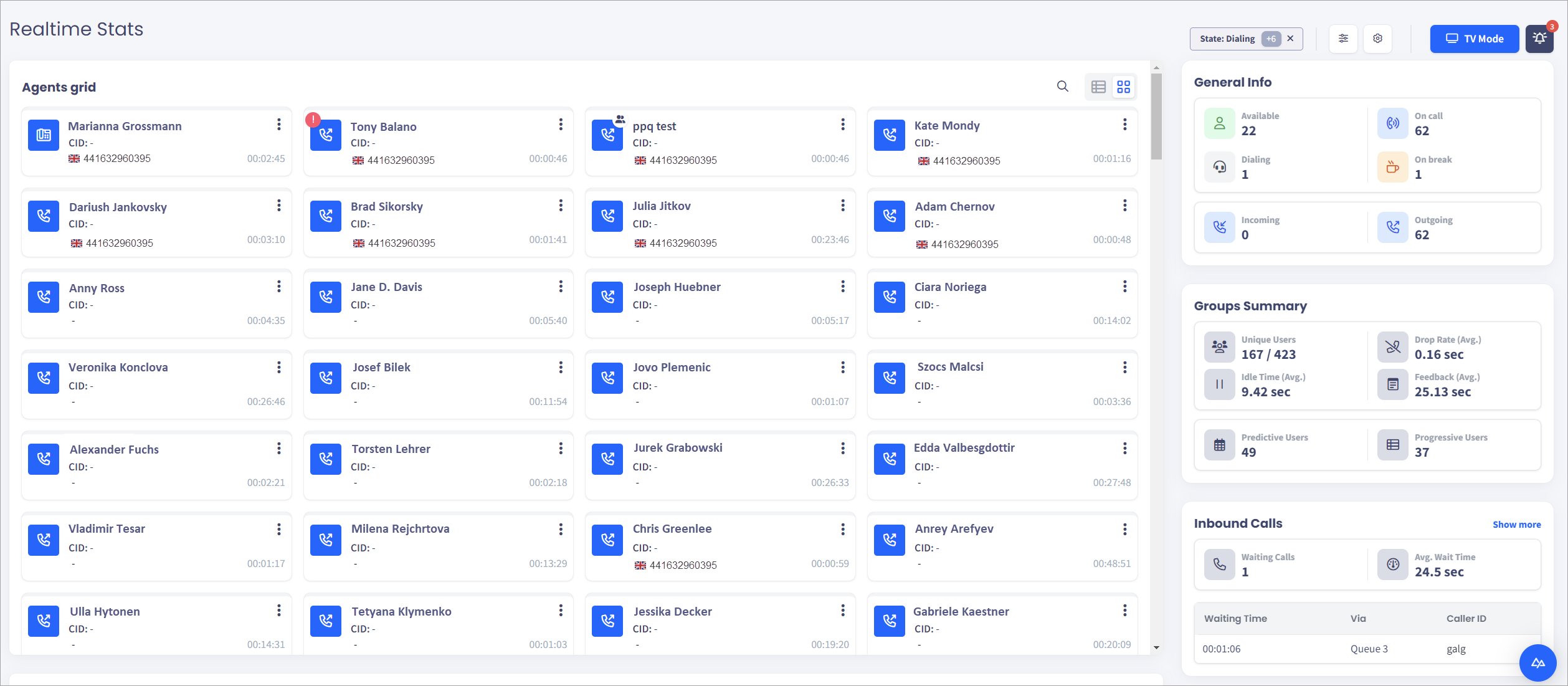
Task: Click the floating chat widget icon
Action: [x=1537, y=663]
